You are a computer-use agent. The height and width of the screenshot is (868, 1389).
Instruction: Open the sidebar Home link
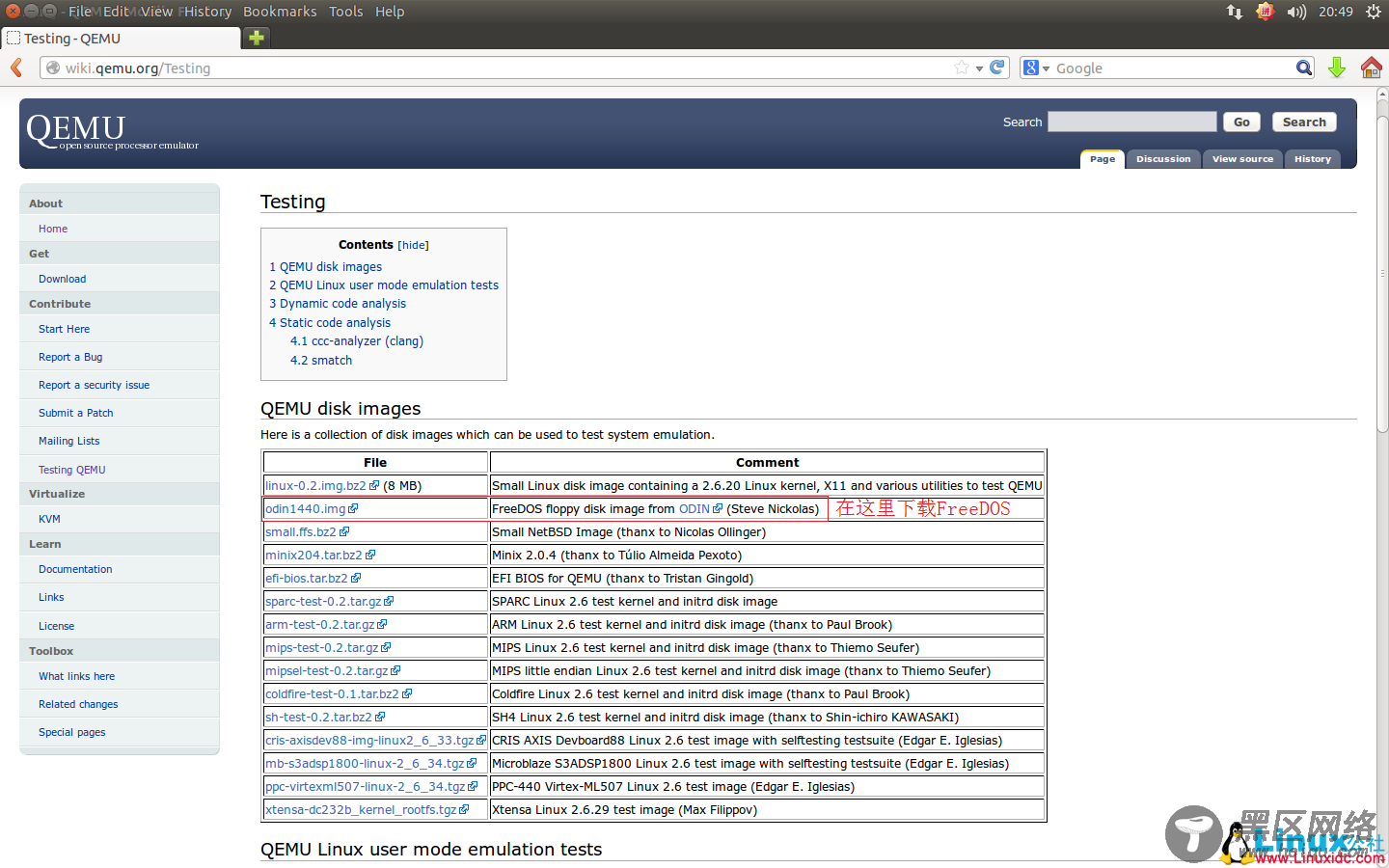(53, 229)
